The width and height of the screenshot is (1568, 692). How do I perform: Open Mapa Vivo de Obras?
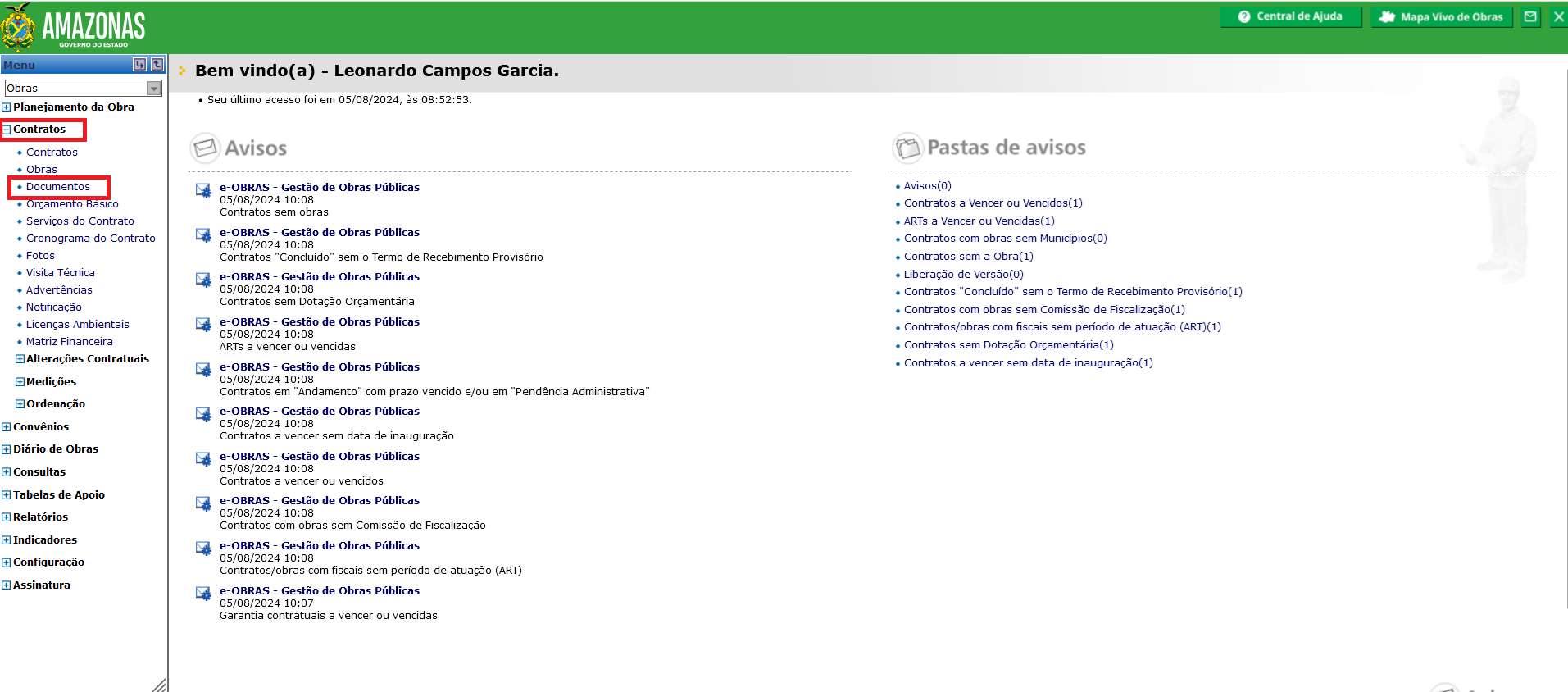[x=1442, y=16]
